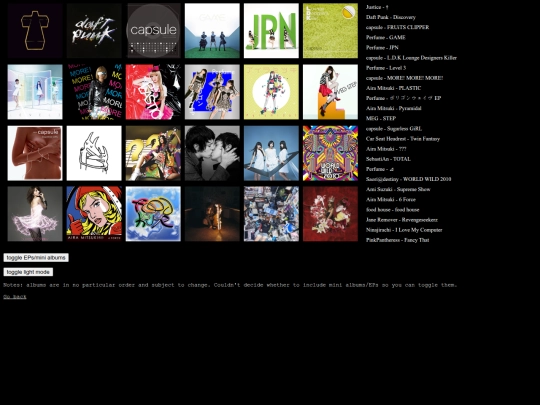Click 'Perfume - JPN' list entry
Screen dimensions: 540x405
coord(382,48)
